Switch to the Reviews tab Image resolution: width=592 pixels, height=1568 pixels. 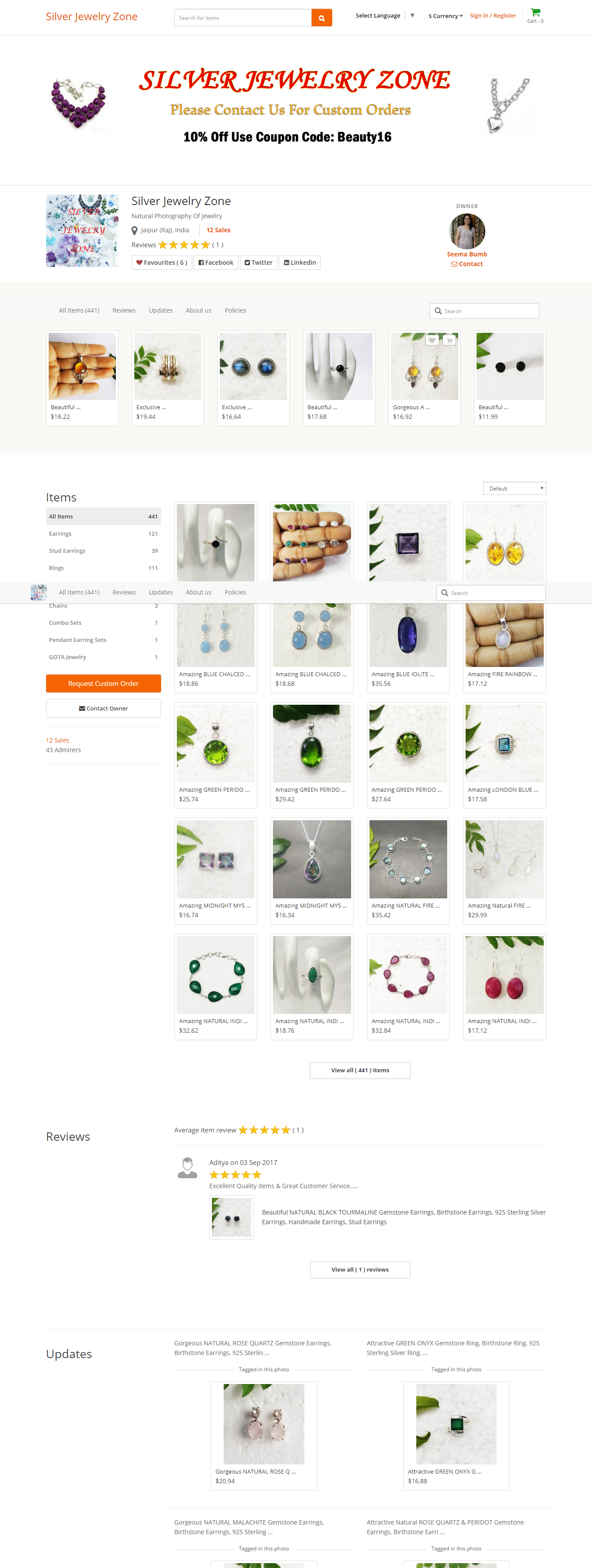[124, 310]
